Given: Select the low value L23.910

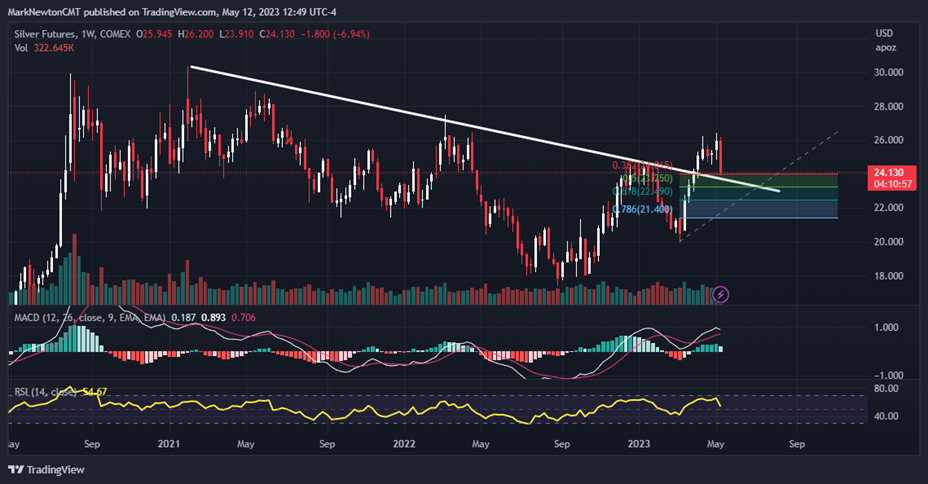Looking at the screenshot, I should 236,34.
